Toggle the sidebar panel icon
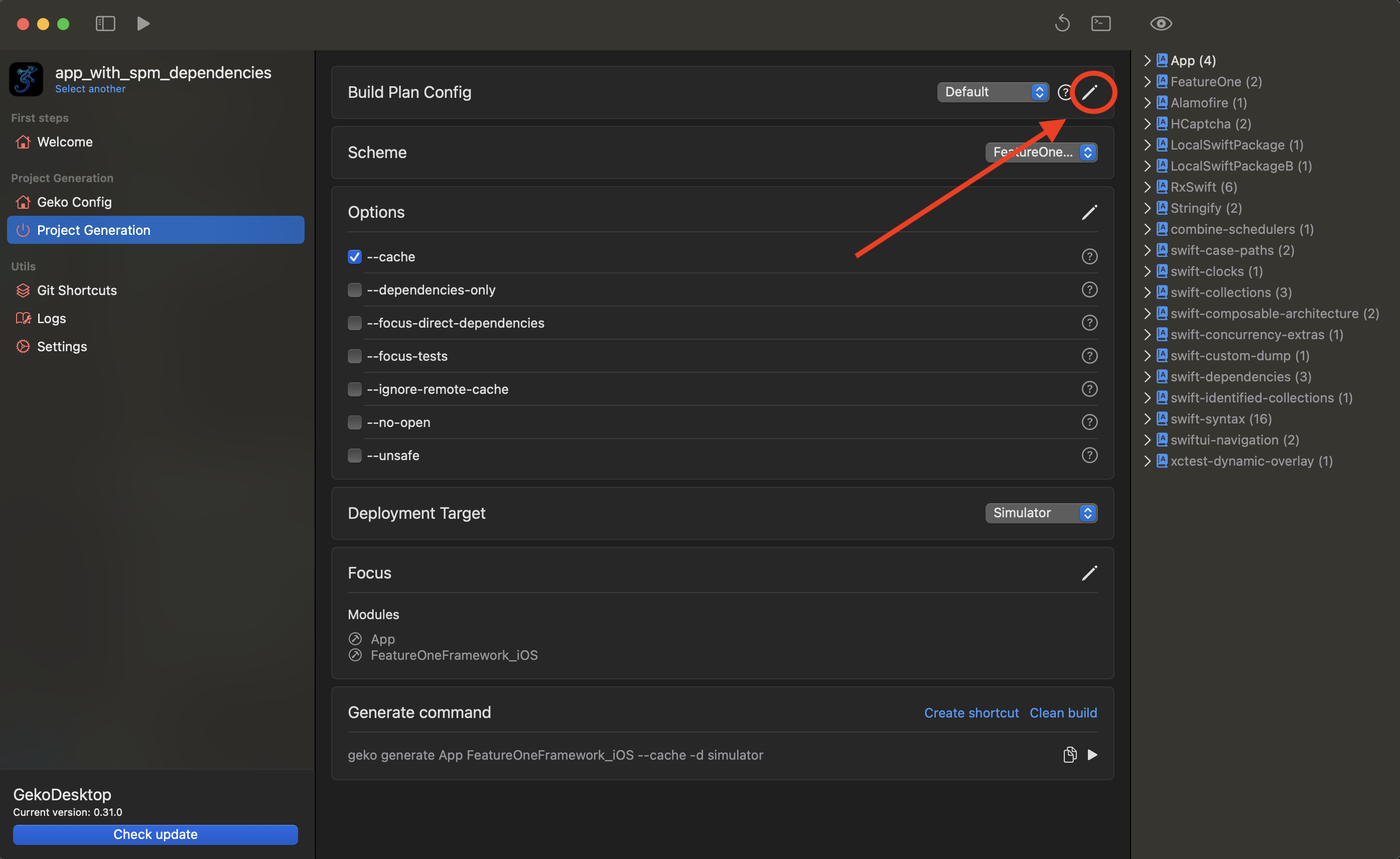Screen dimensions: 1400x859 pos(105,23)
